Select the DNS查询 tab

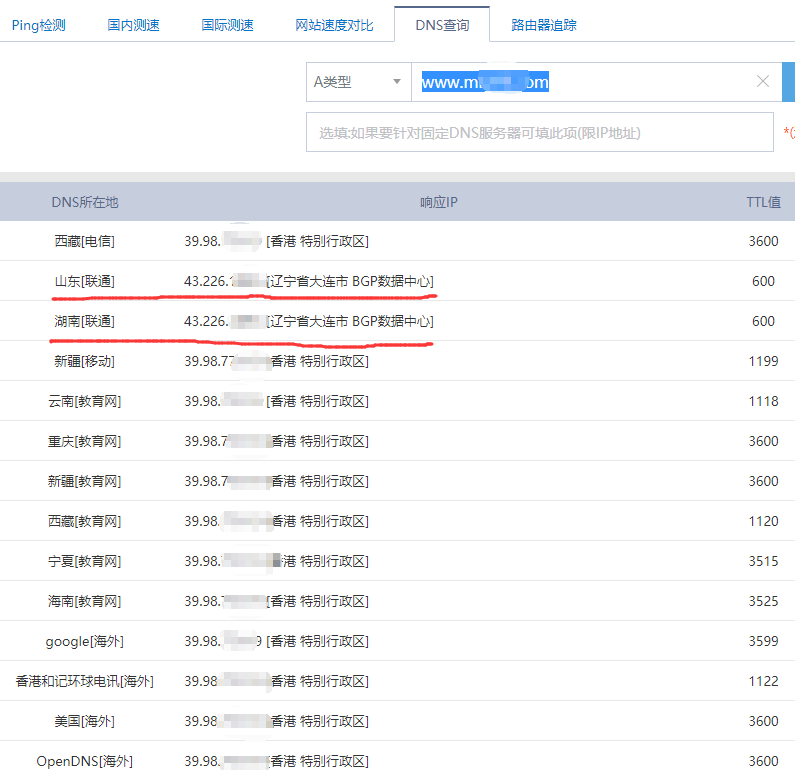(442, 25)
